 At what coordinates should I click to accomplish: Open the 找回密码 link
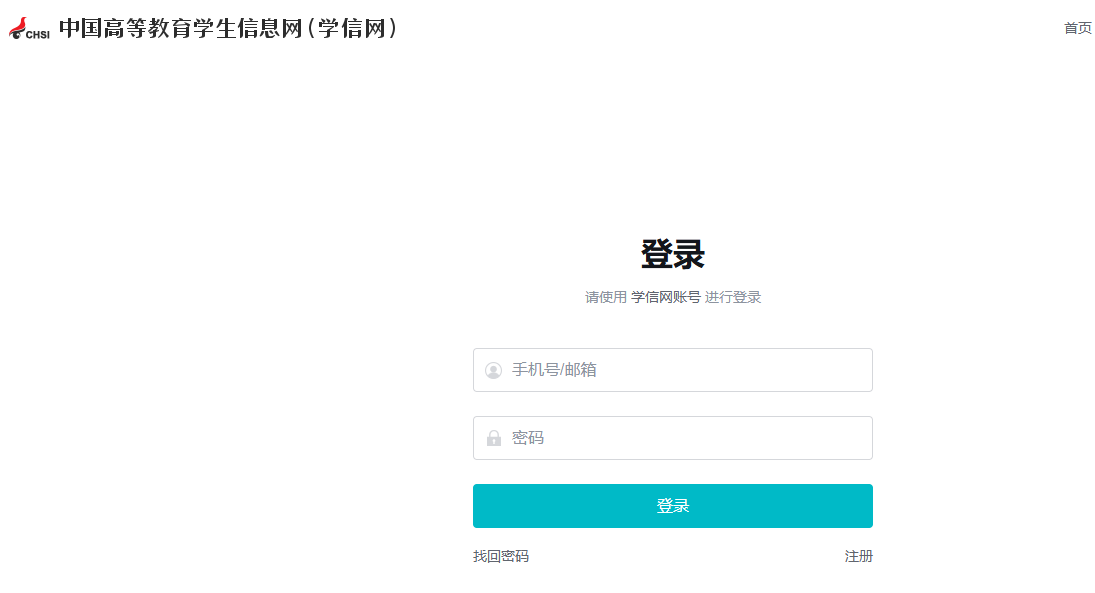point(500,556)
